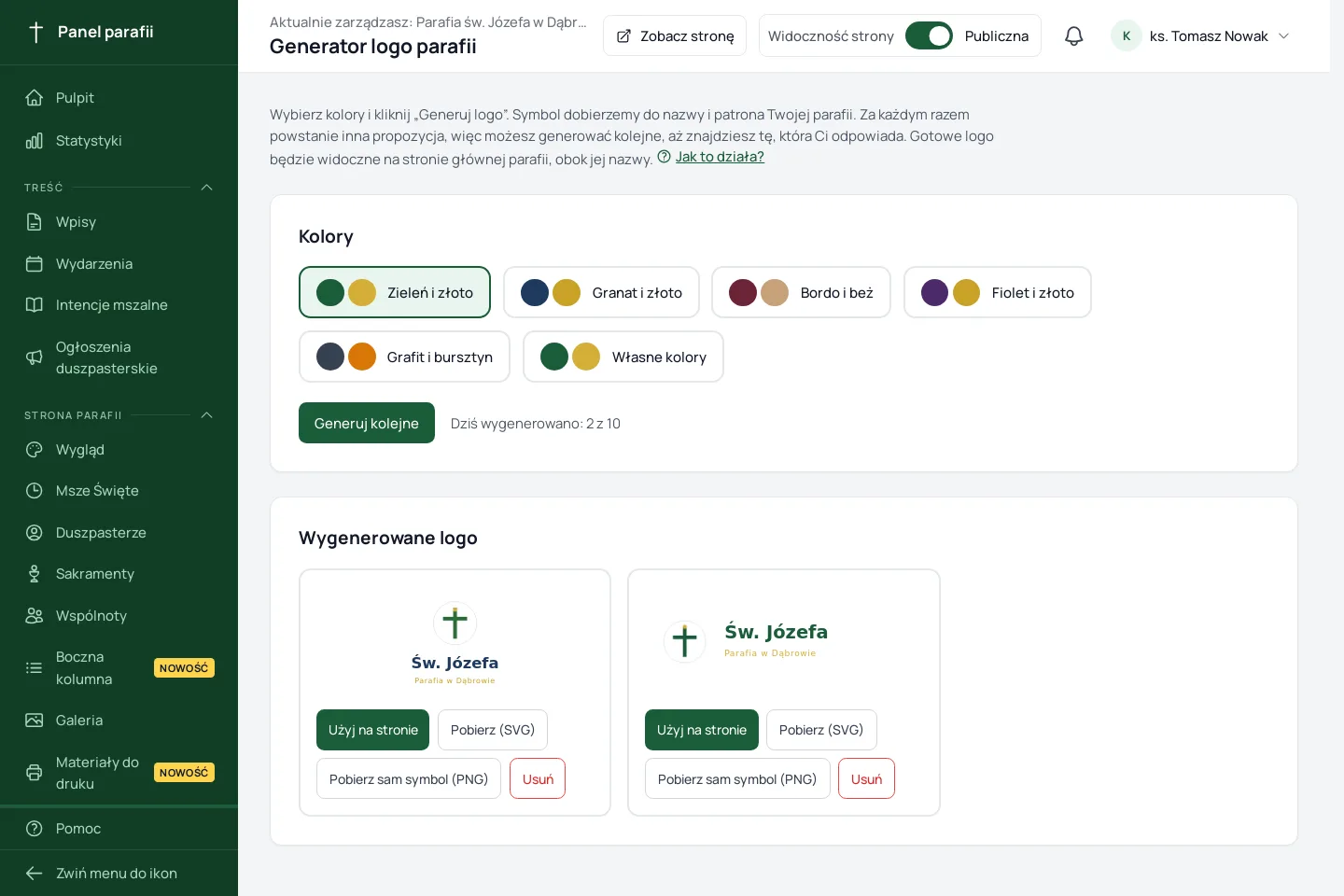This screenshot has width=1344, height=896.
Task: Open Msze Święte clock icon
Action: pos(35,491)
